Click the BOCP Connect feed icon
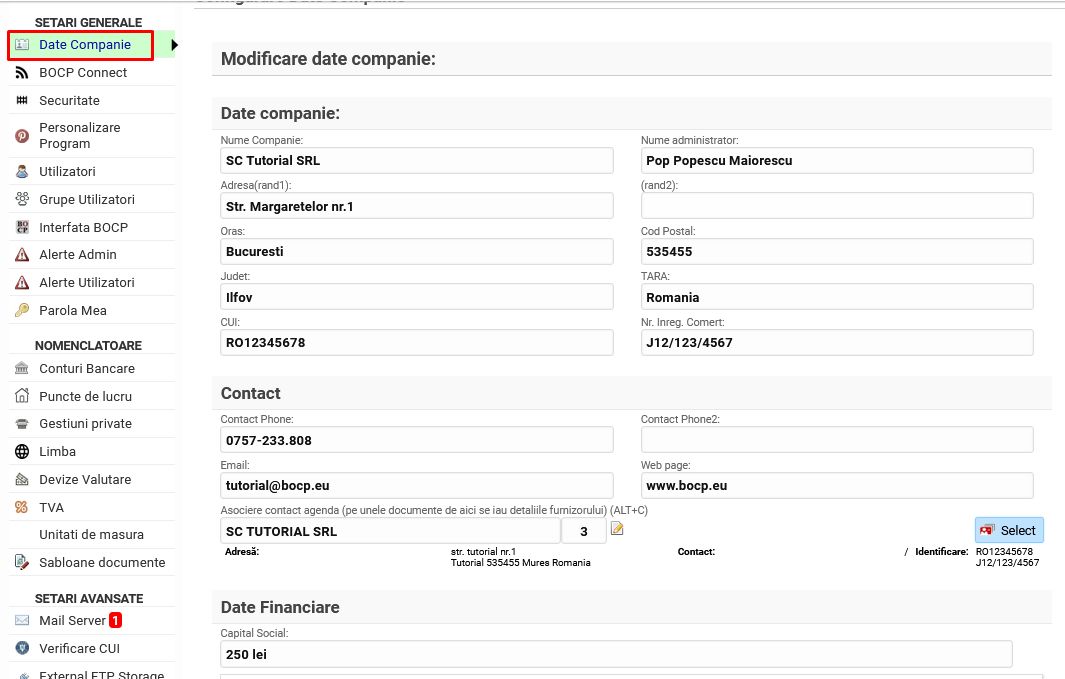Image resolution: width=1065 pixels, height=679 pixels. [22, 73]
